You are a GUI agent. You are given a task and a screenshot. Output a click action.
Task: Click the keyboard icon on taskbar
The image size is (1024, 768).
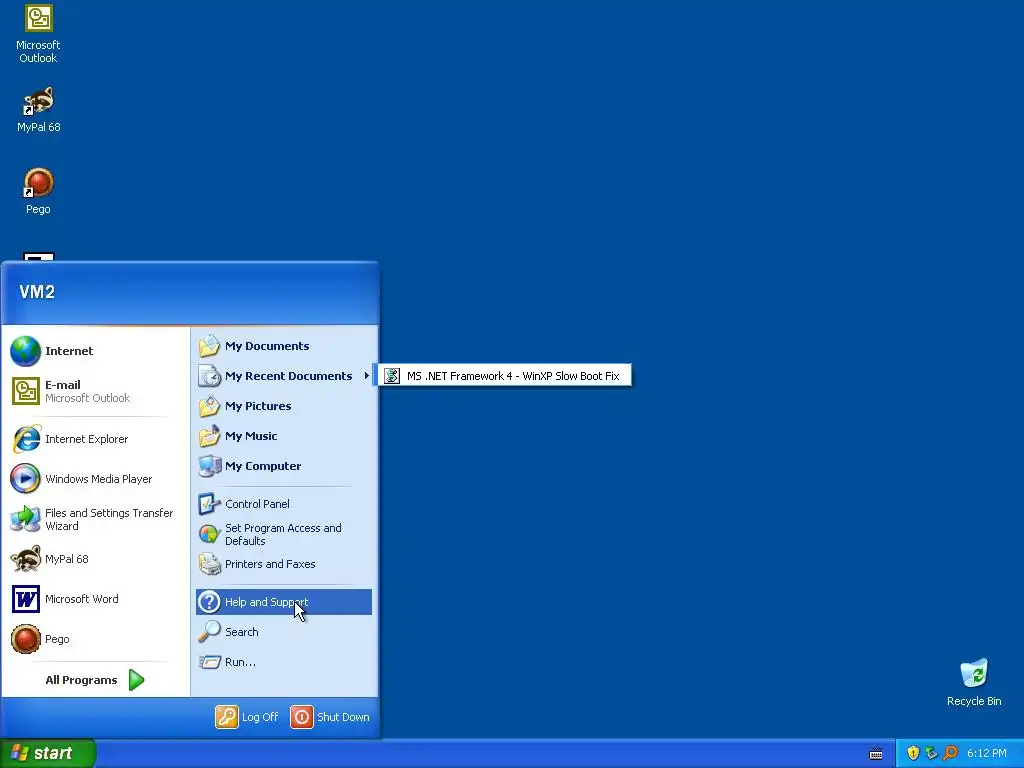pos(876,754)
